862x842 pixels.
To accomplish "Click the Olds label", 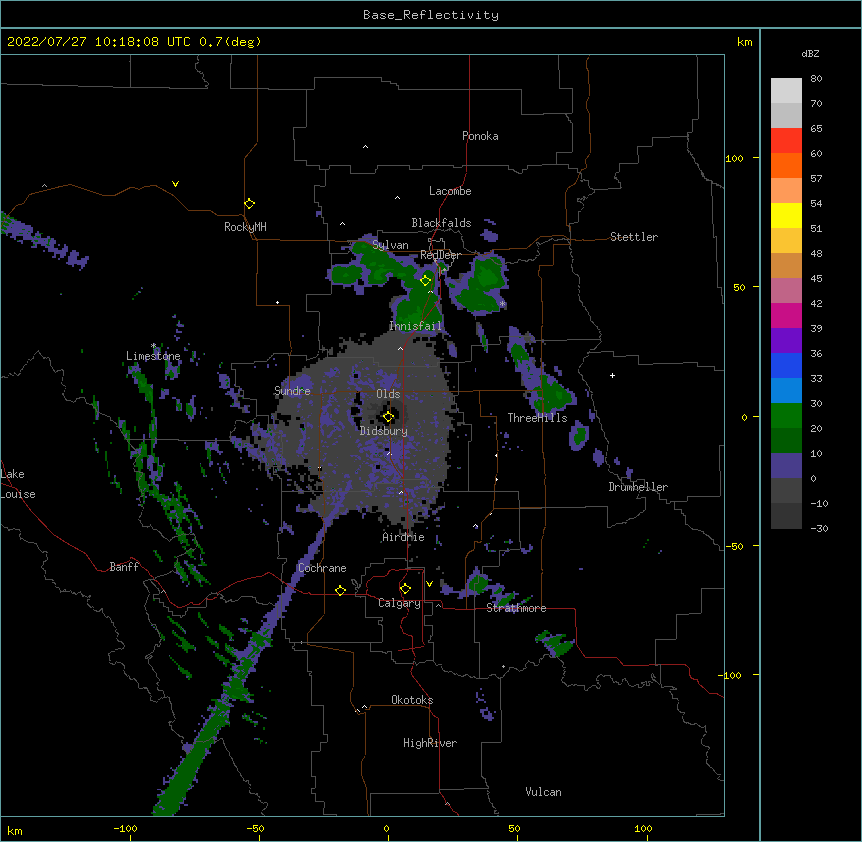I will coord(388,394).
